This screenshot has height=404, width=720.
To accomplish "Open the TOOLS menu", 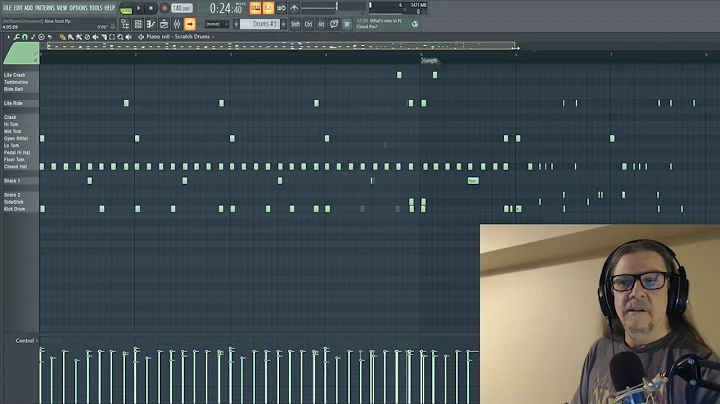I will [96, 8].
